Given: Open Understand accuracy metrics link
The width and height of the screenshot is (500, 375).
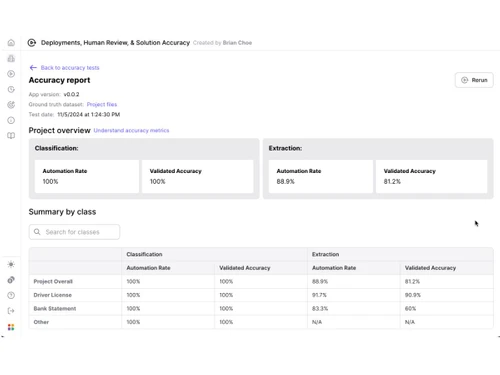Looking at the screenshot, I should (131, 130).
